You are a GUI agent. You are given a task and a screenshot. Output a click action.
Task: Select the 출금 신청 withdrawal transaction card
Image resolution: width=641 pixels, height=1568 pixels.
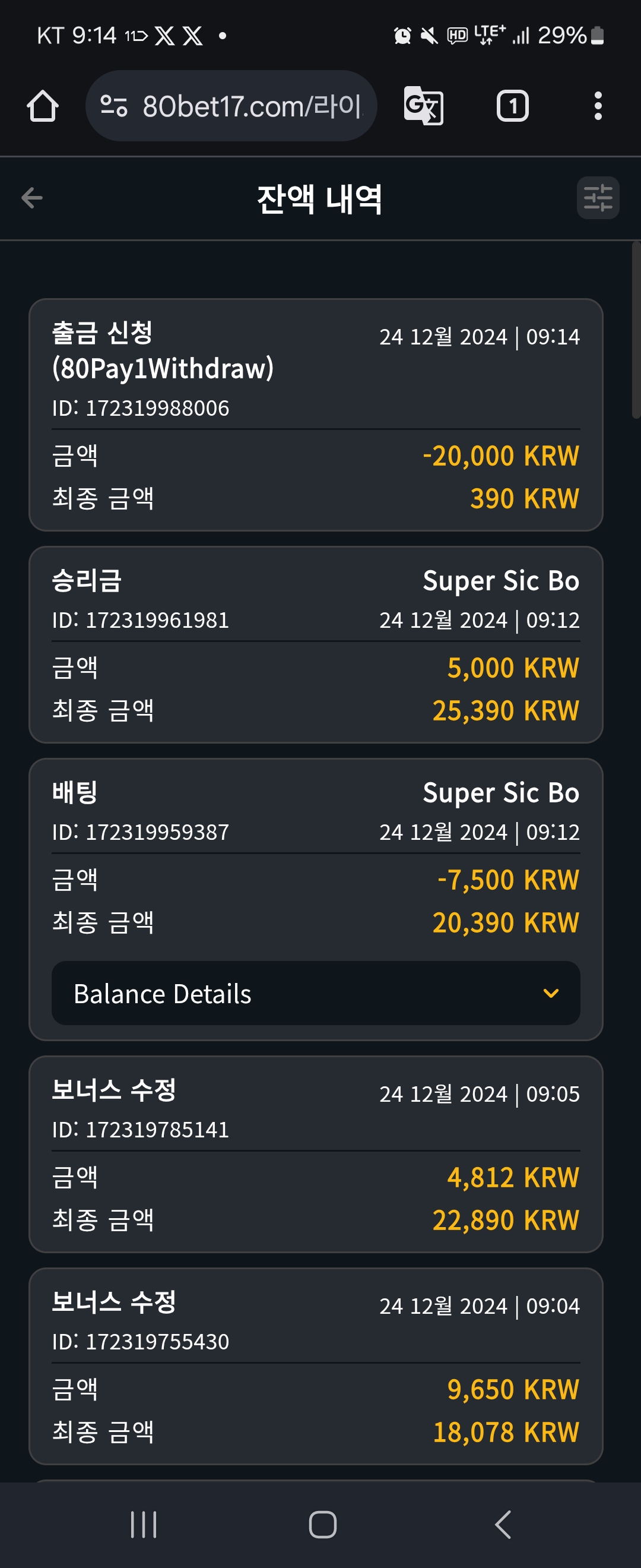tap(316, 415)
